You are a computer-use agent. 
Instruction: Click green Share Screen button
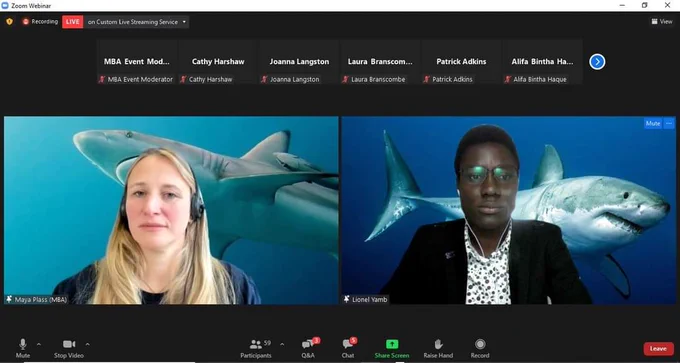[x=392, y=348]
